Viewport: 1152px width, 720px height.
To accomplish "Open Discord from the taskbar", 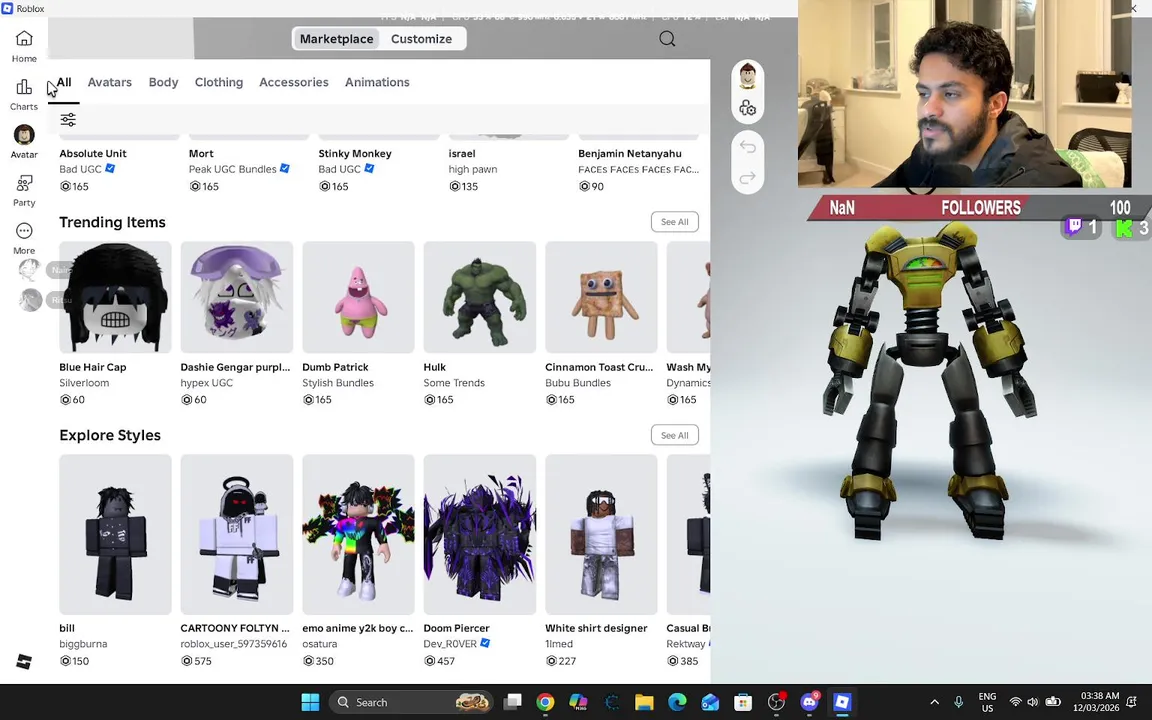I will click(x=809, y=702).
